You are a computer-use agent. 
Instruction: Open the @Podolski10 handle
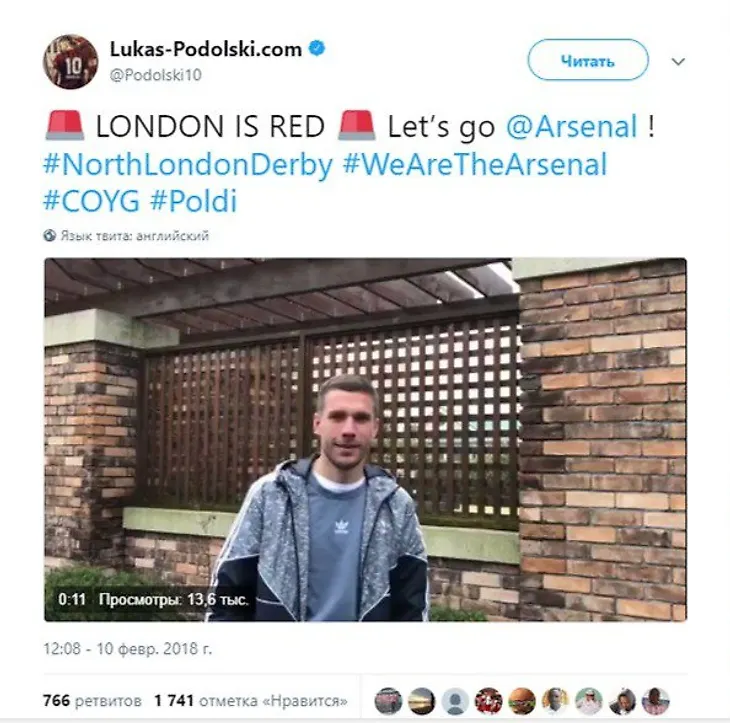point(155,75)
